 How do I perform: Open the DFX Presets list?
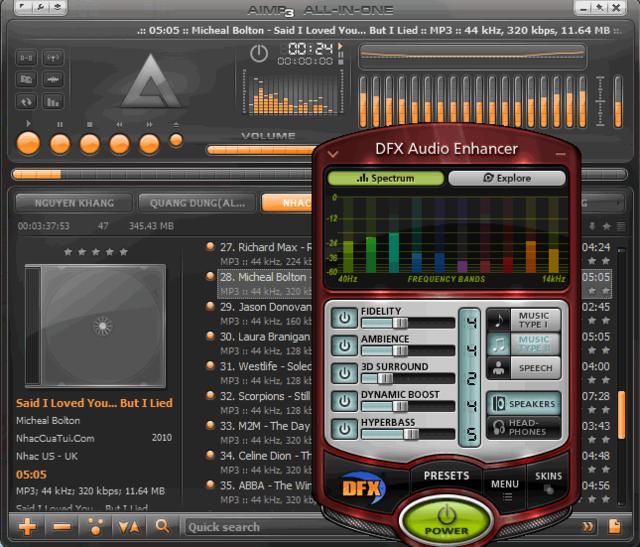coord(447,476)
